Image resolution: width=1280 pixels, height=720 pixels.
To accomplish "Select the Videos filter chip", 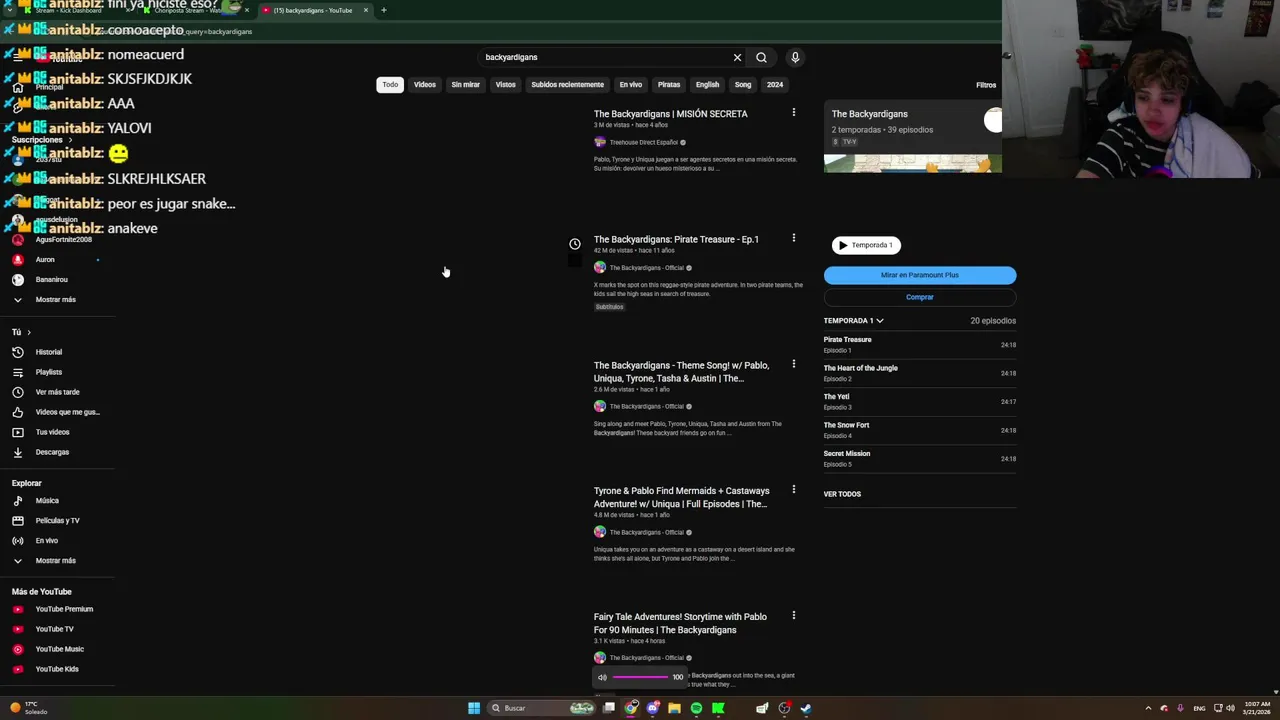I will 425,85.
